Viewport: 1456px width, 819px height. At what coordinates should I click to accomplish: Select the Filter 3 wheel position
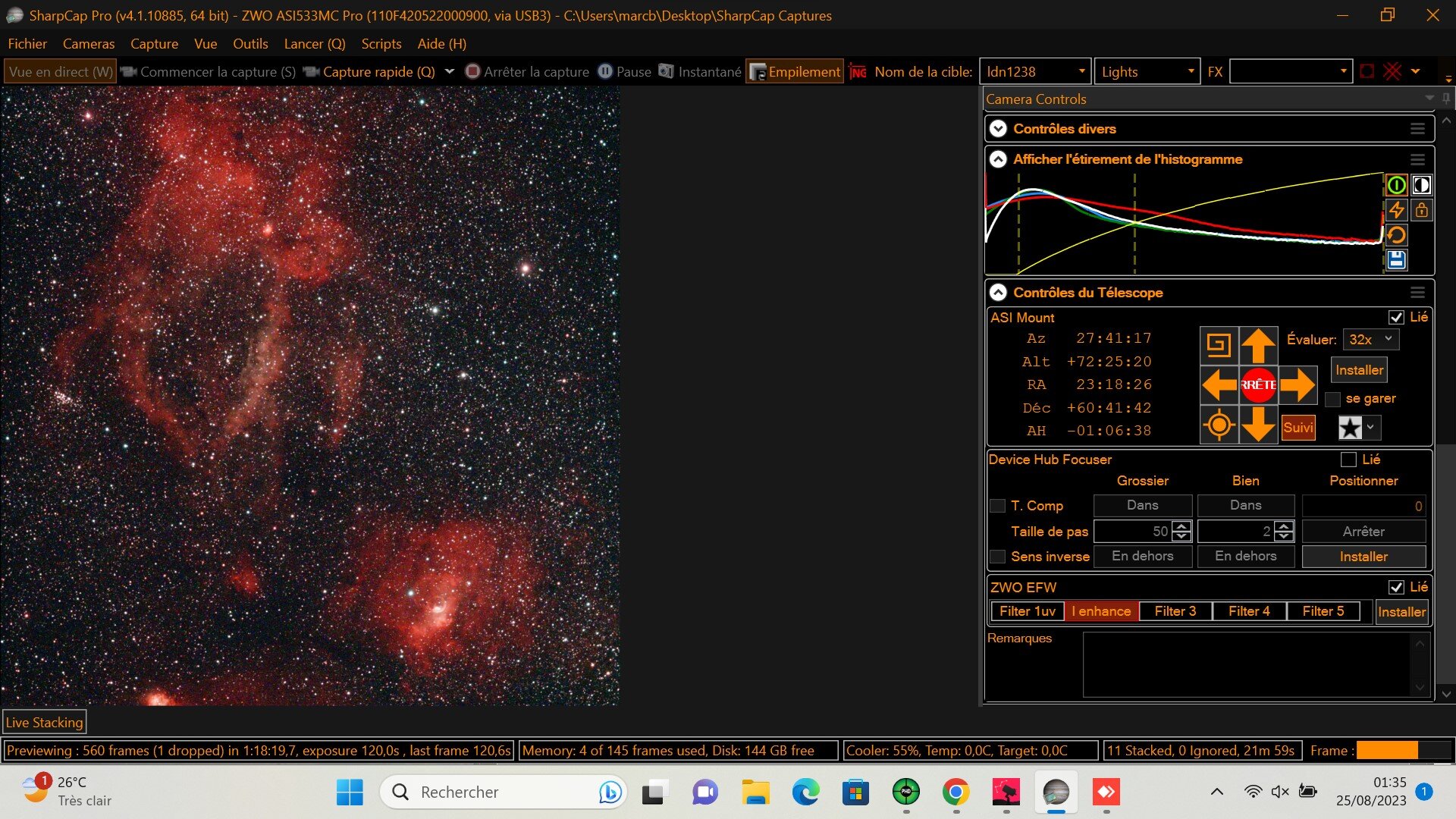coord(1175,611)
